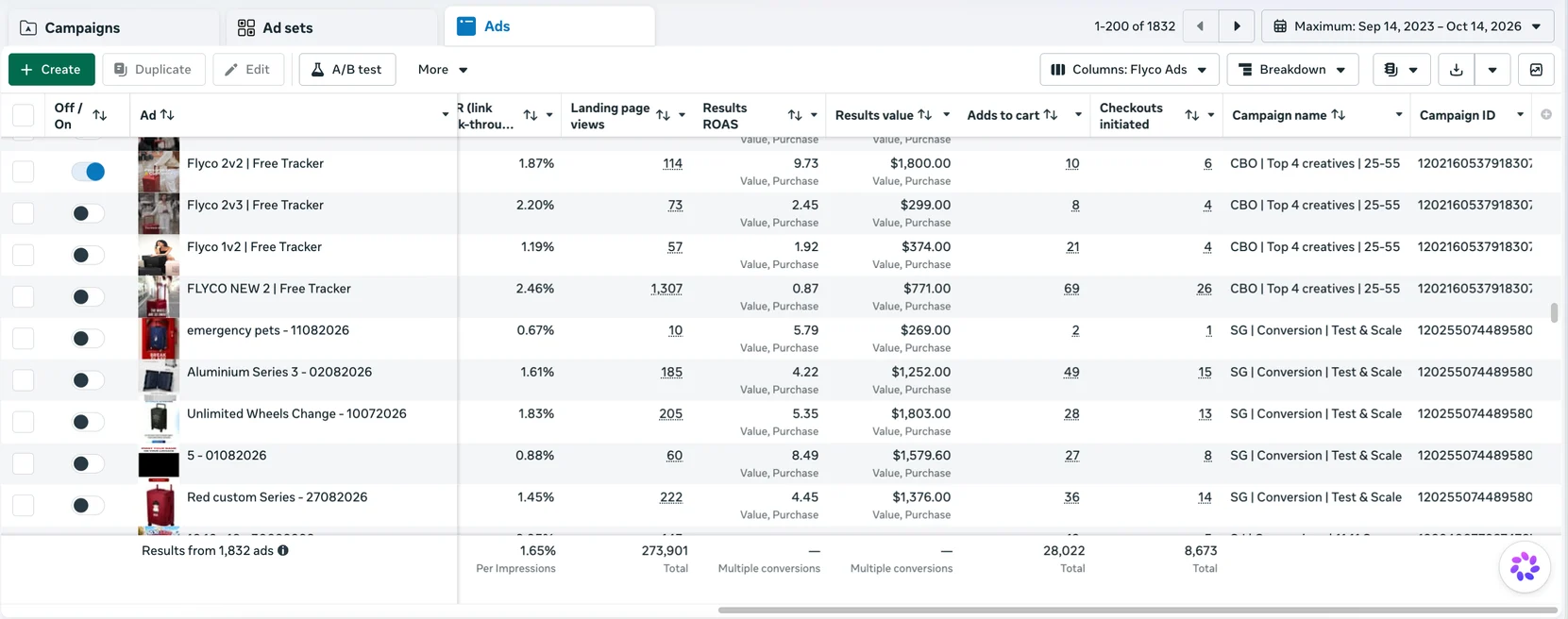
Task: Click the green Create button
Action: [x=52, y=69]
